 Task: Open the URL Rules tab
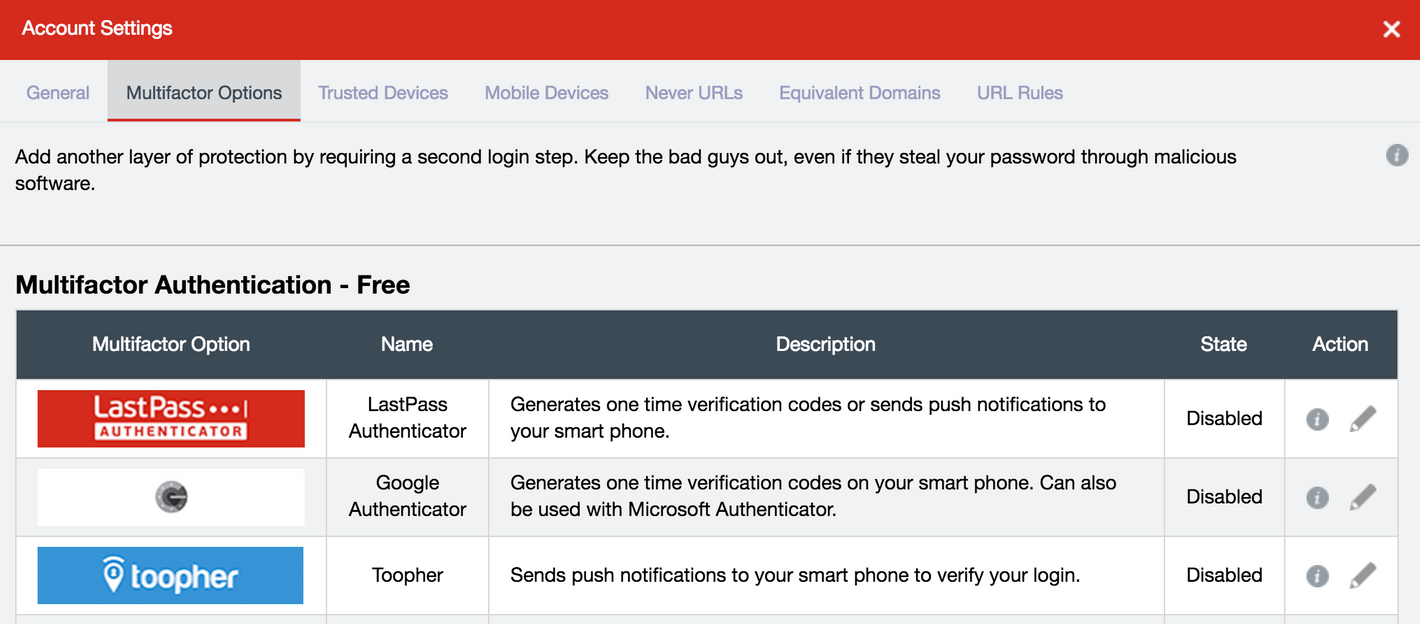1019,92
